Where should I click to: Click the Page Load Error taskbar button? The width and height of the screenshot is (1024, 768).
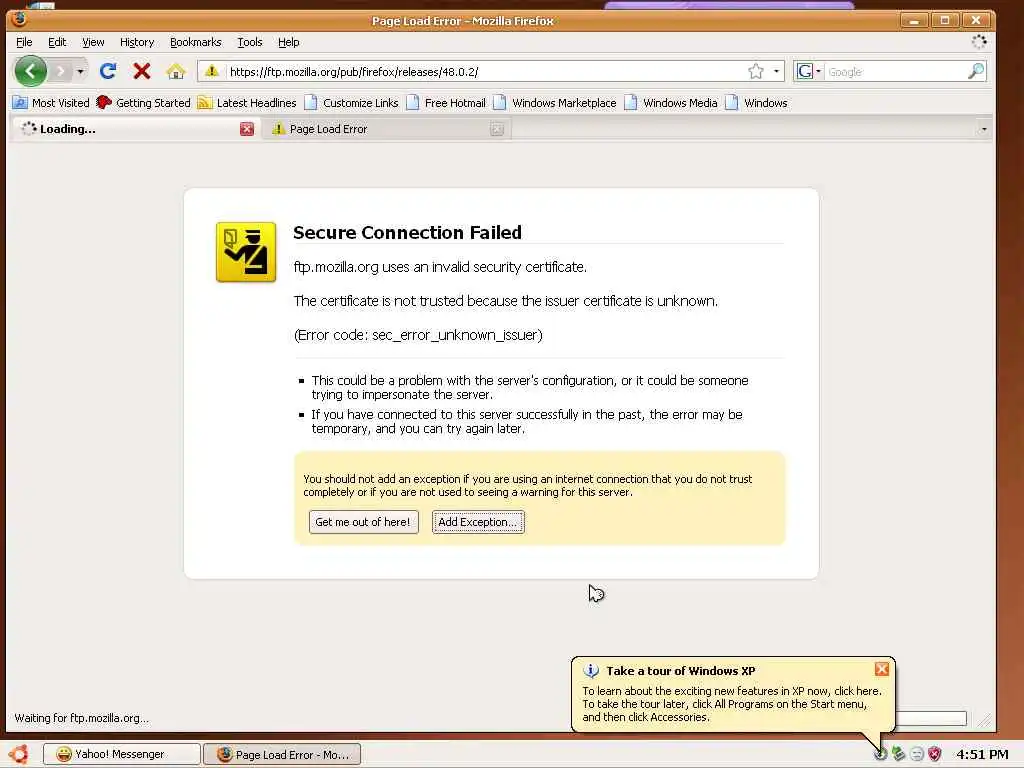pyautogui.click(x=281, y=754)
